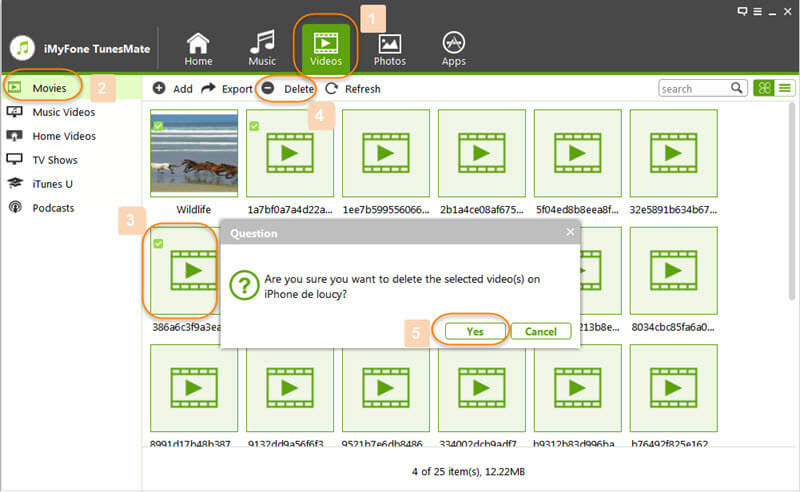Select the 1ee7b599556066 video thumbnail
Image resolution: width=800 pixels, height=492 pixels.
point(386,153)
